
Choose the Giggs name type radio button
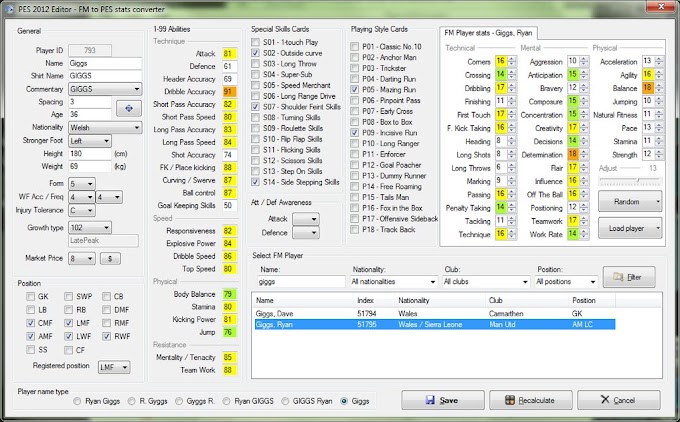click(344, 402)
